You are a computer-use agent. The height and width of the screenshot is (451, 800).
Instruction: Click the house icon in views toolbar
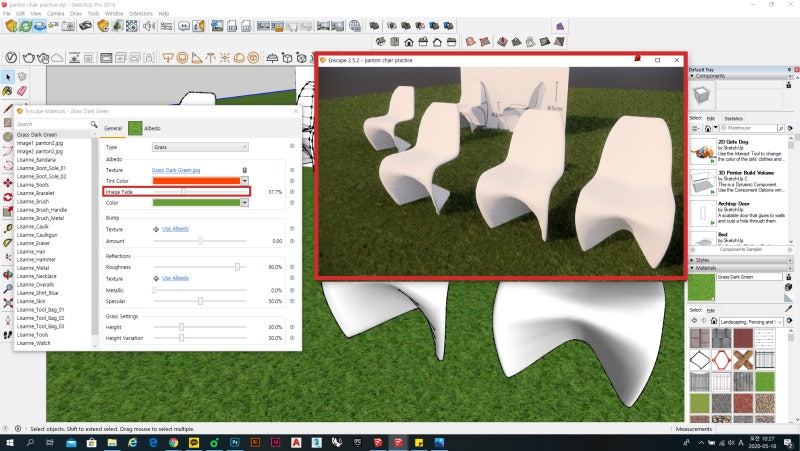point(409,42)
